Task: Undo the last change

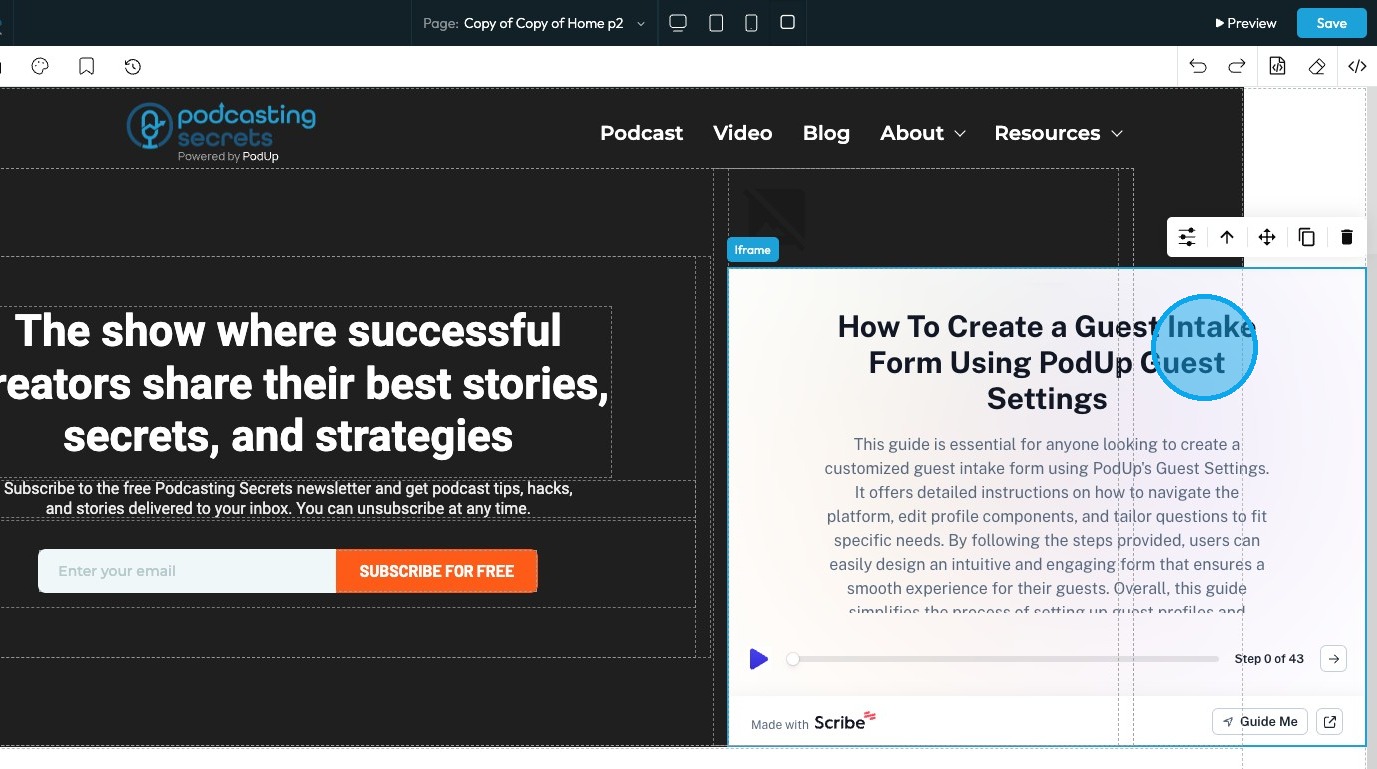Action: (x=1198, y=67)
